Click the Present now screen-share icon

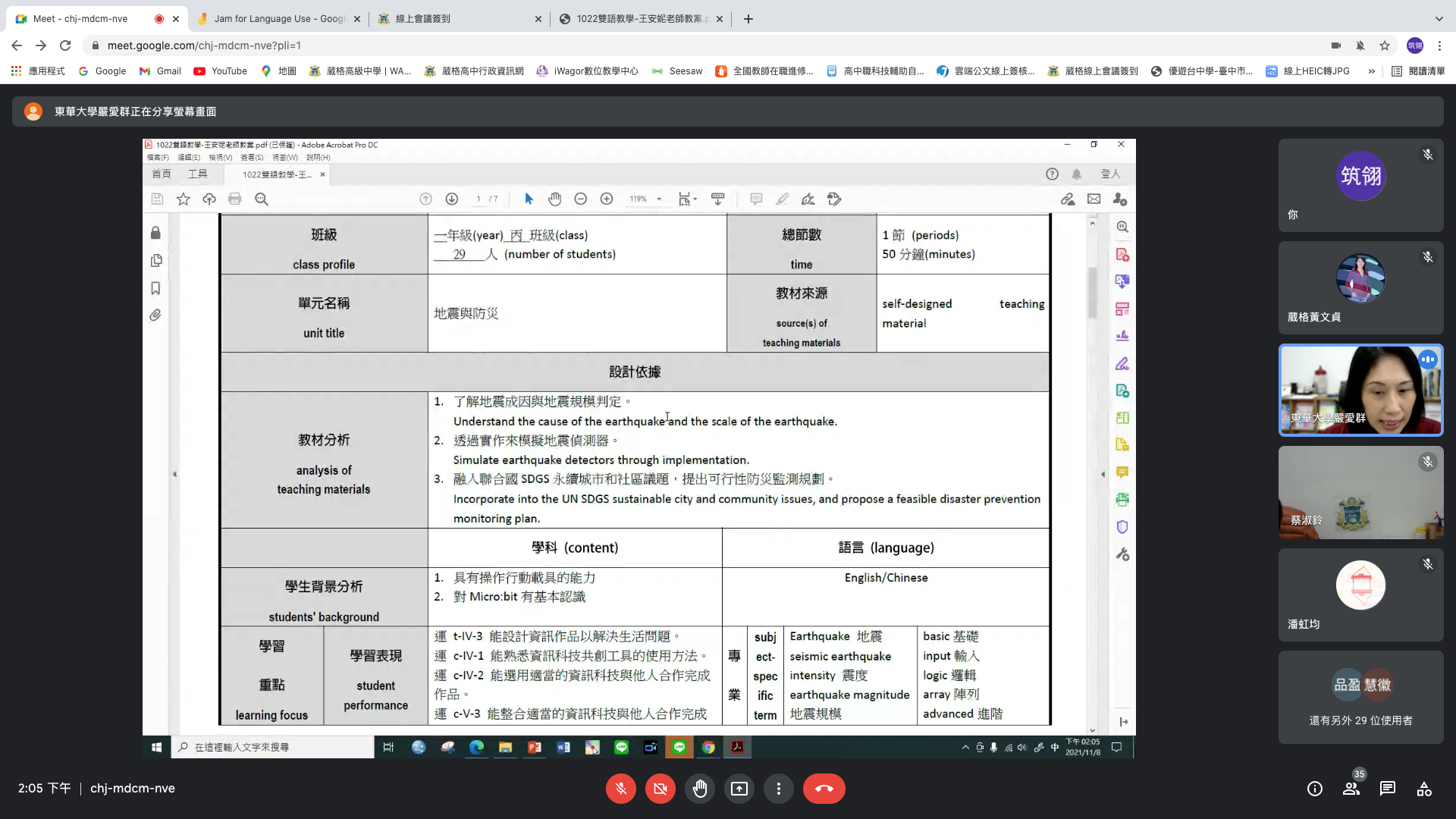coord(739,789)
